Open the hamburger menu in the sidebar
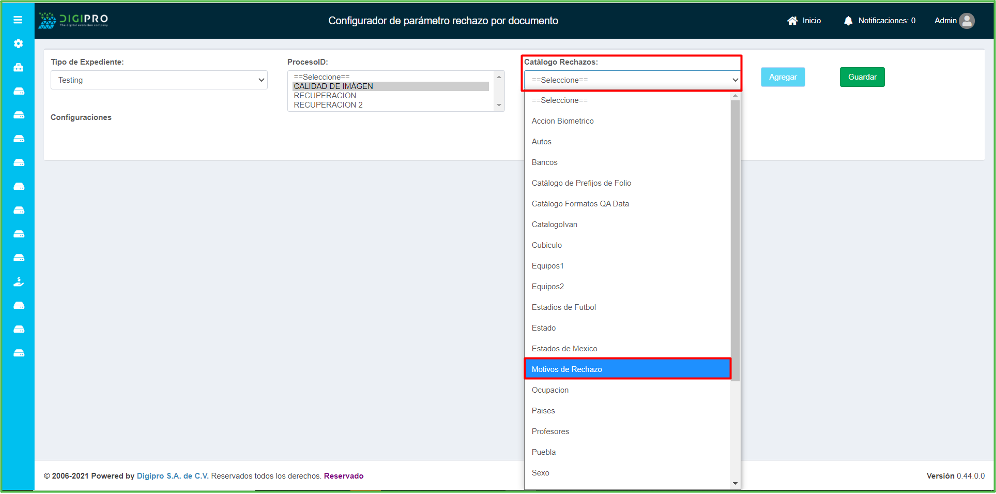The width and height of the screenshot is (996, 494). click(17, 19)
